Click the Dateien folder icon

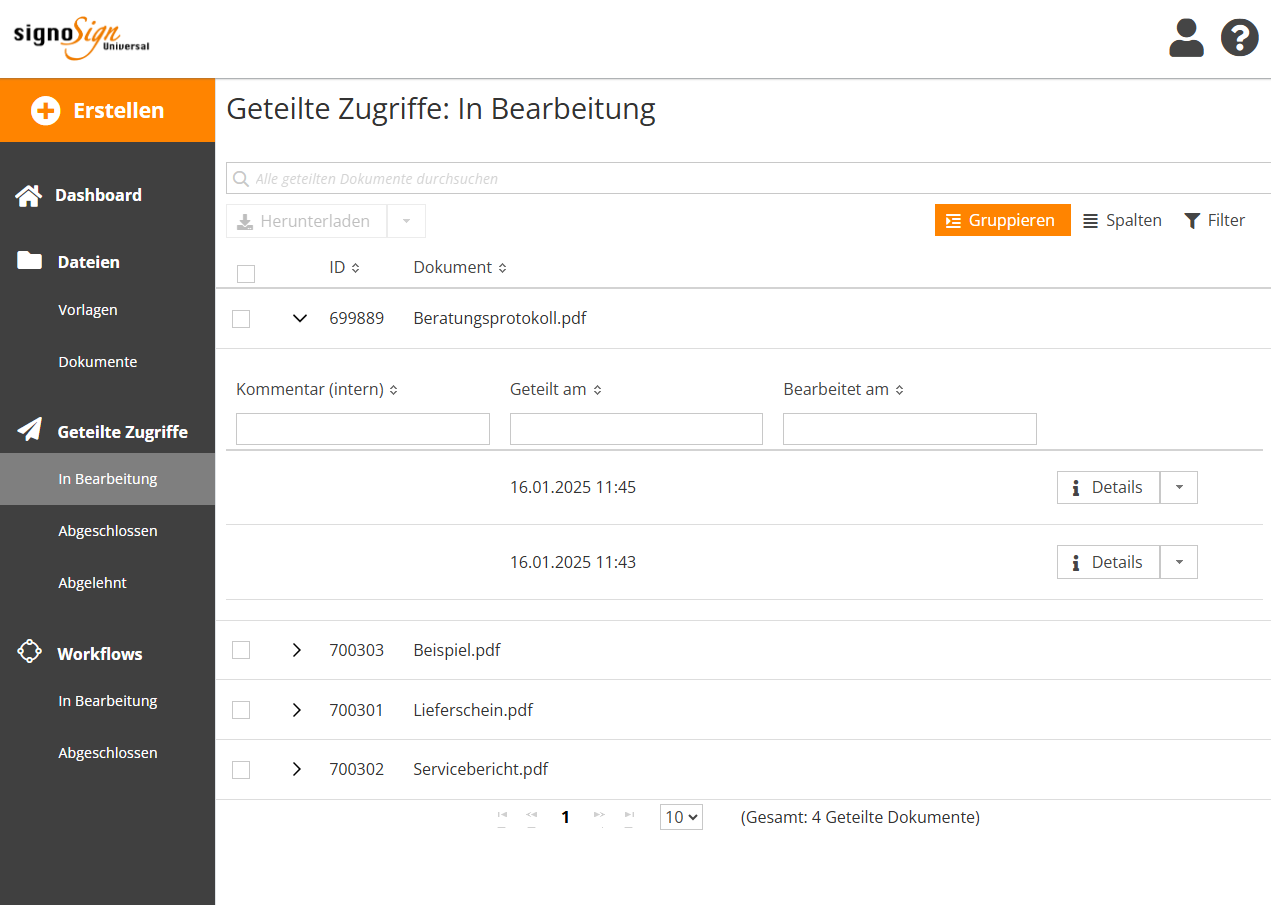tap(29, 262)
